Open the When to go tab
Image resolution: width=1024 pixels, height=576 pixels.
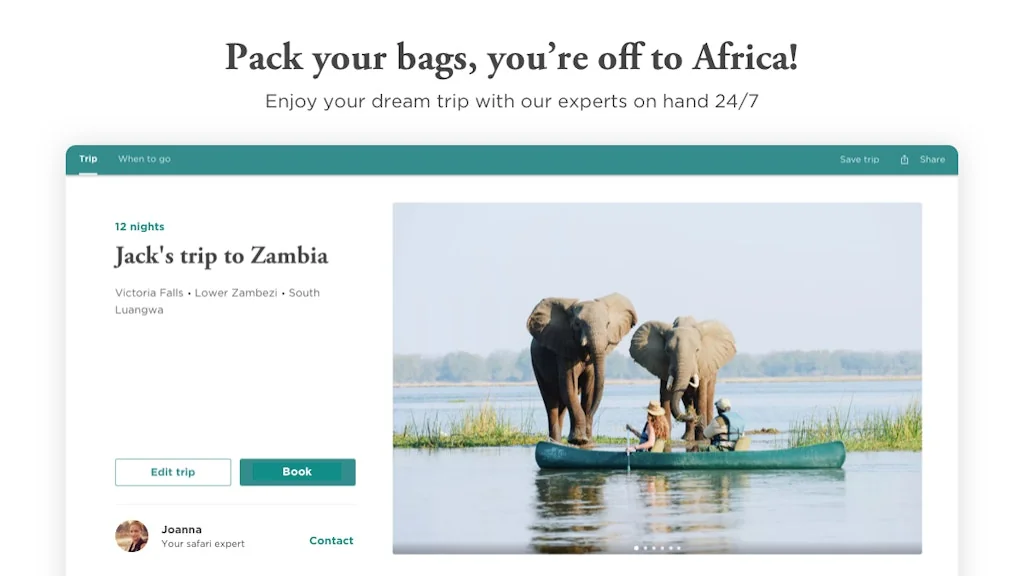(x=144, y=159)
